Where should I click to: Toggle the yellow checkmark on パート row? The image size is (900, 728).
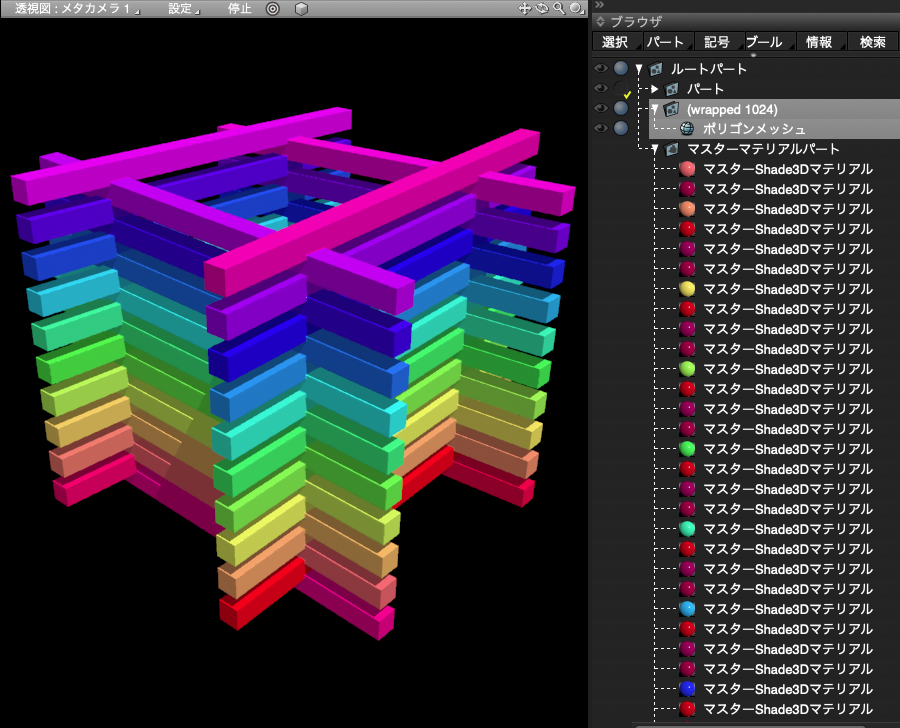click(x=627, y=94)
